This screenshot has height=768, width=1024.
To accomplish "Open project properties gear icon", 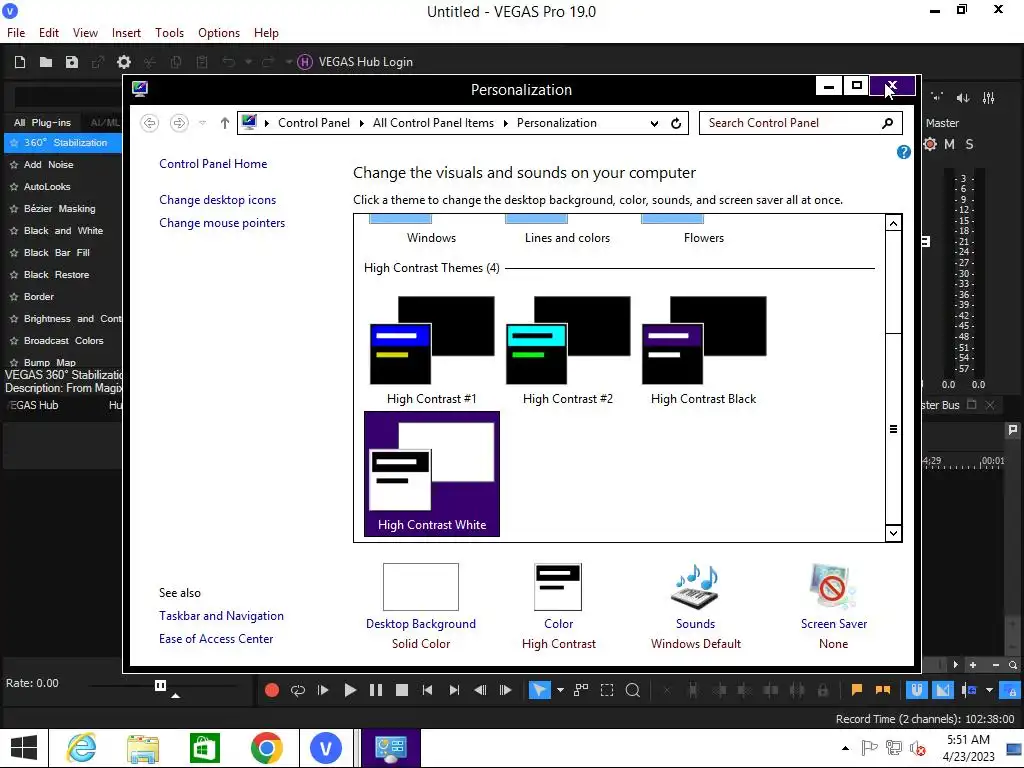I will click(x=123, y=62).
